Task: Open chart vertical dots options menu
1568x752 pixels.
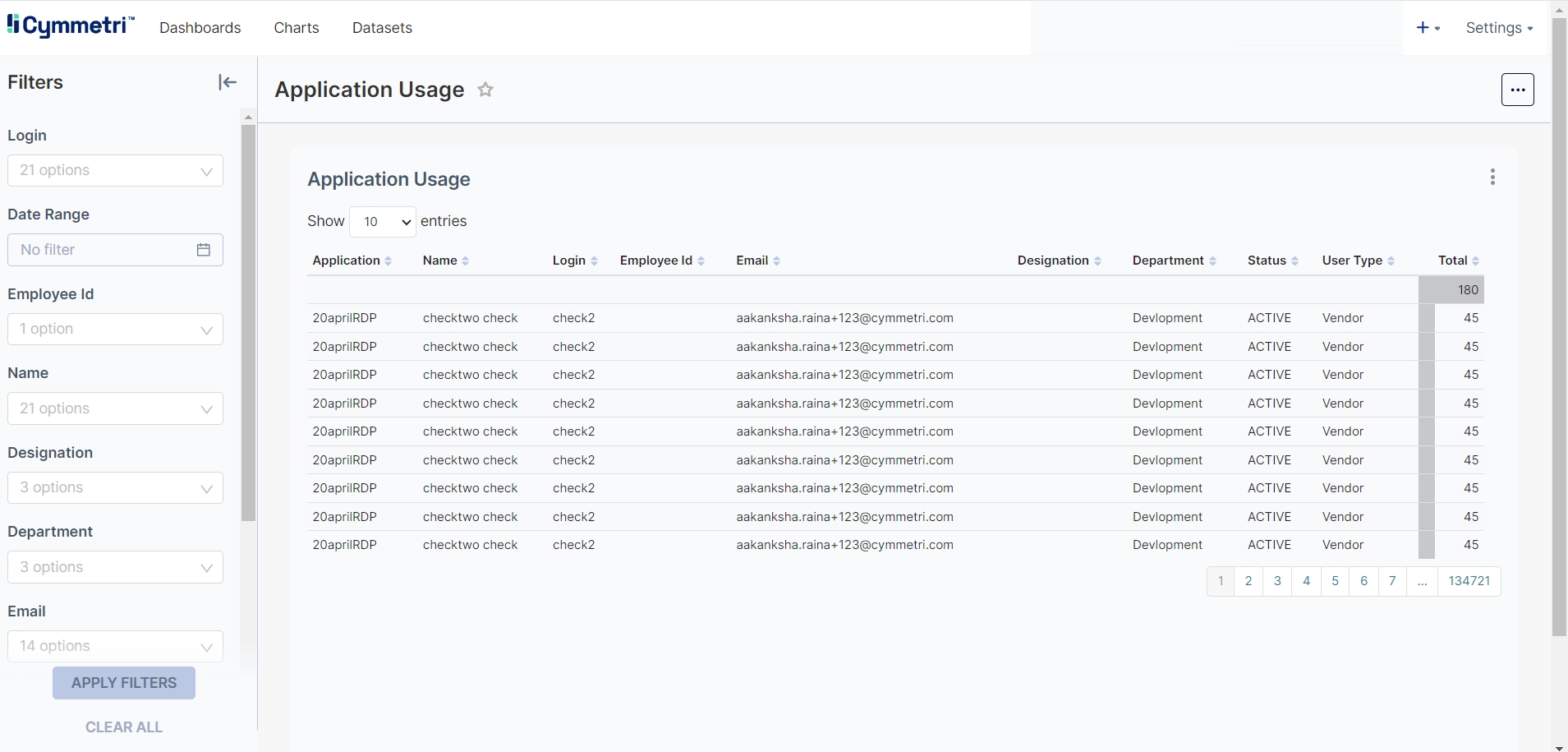Action: 1492,178
